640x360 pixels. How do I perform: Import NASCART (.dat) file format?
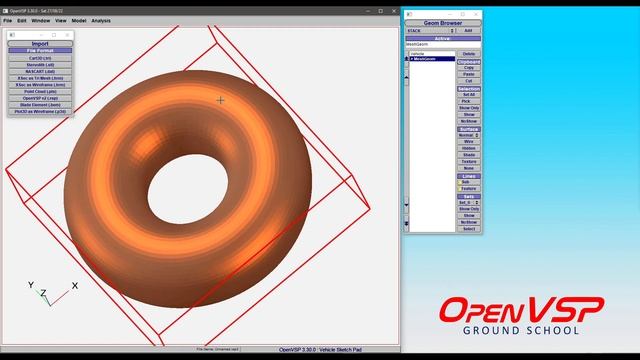40,71
